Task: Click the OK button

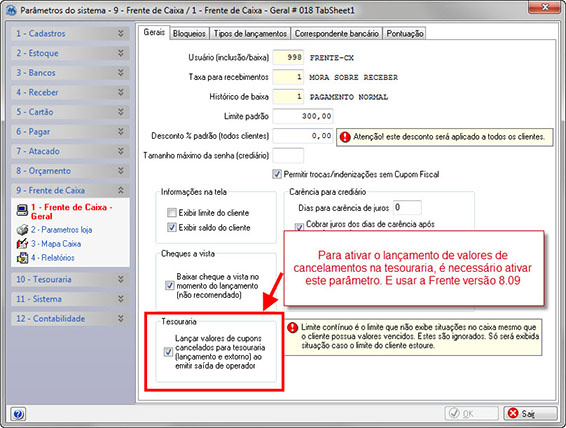Action: 471,413
